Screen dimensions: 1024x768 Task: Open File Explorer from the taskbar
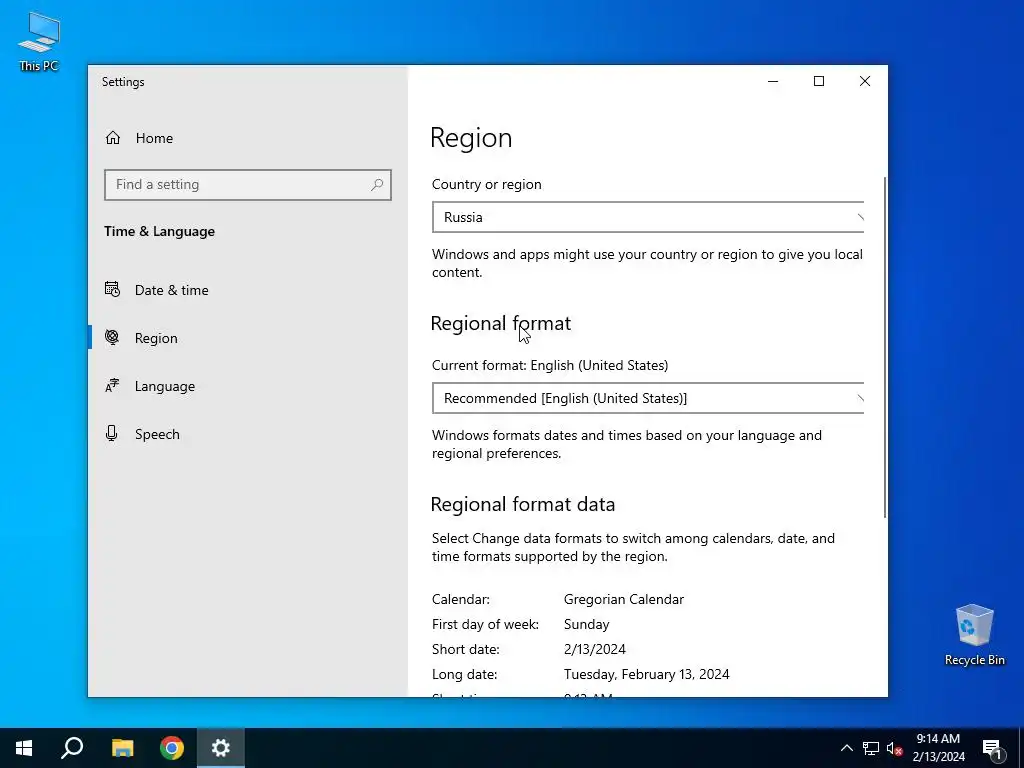click(x=122, y=748)
